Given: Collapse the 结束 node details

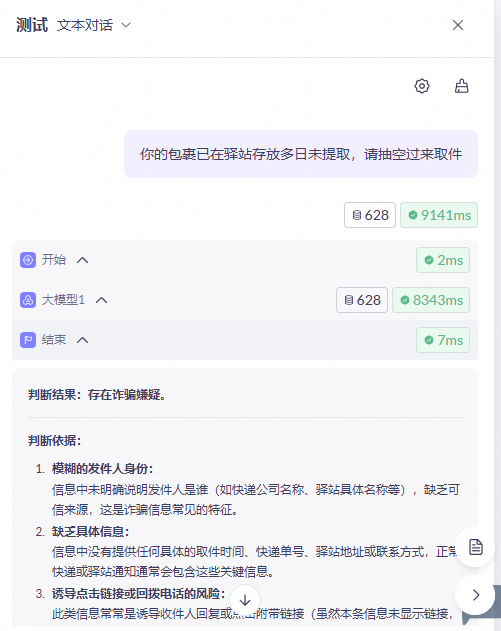Looking at the screenshot, I should point(82,340).
